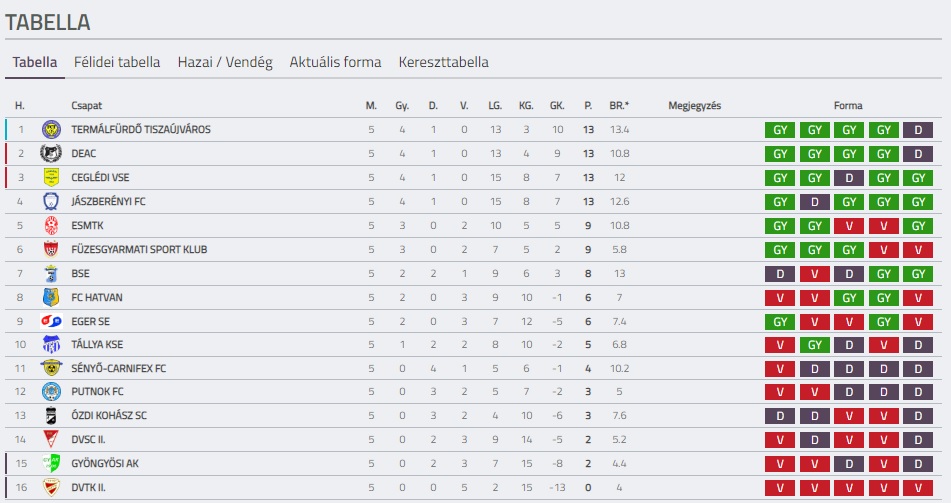Click the DVTK II. team crest
Viewport: 951px width, 503px height.
51,487
